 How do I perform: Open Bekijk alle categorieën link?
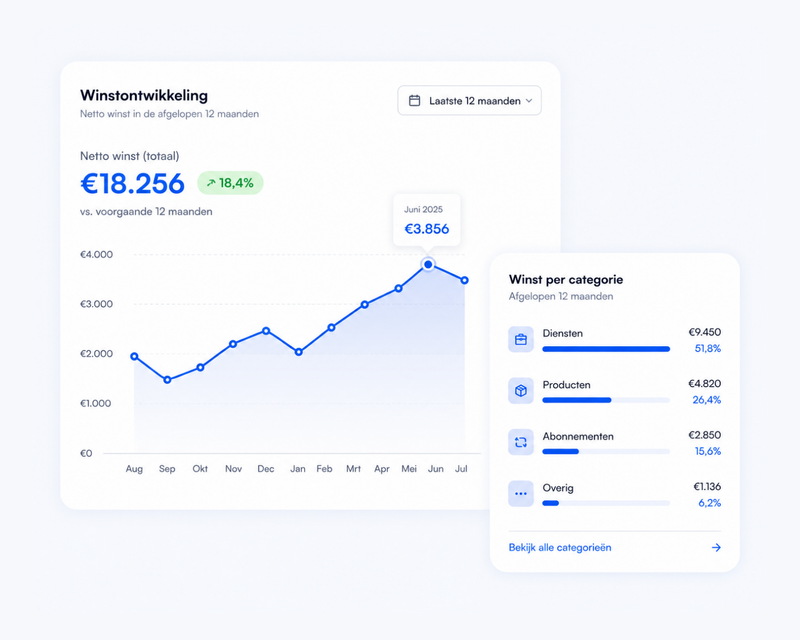click(x=560, y=548)
